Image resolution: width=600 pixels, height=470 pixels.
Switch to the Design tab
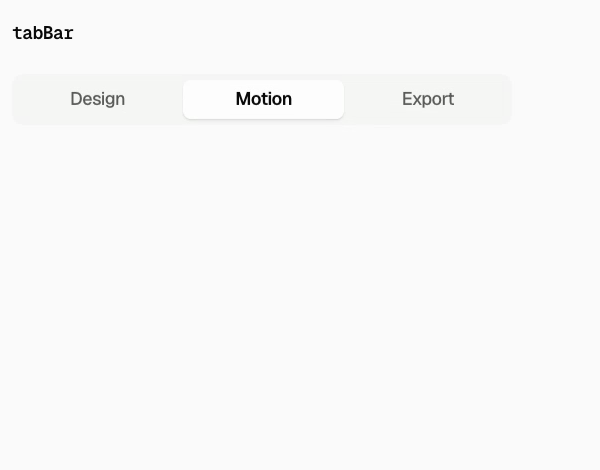[98, 99]
